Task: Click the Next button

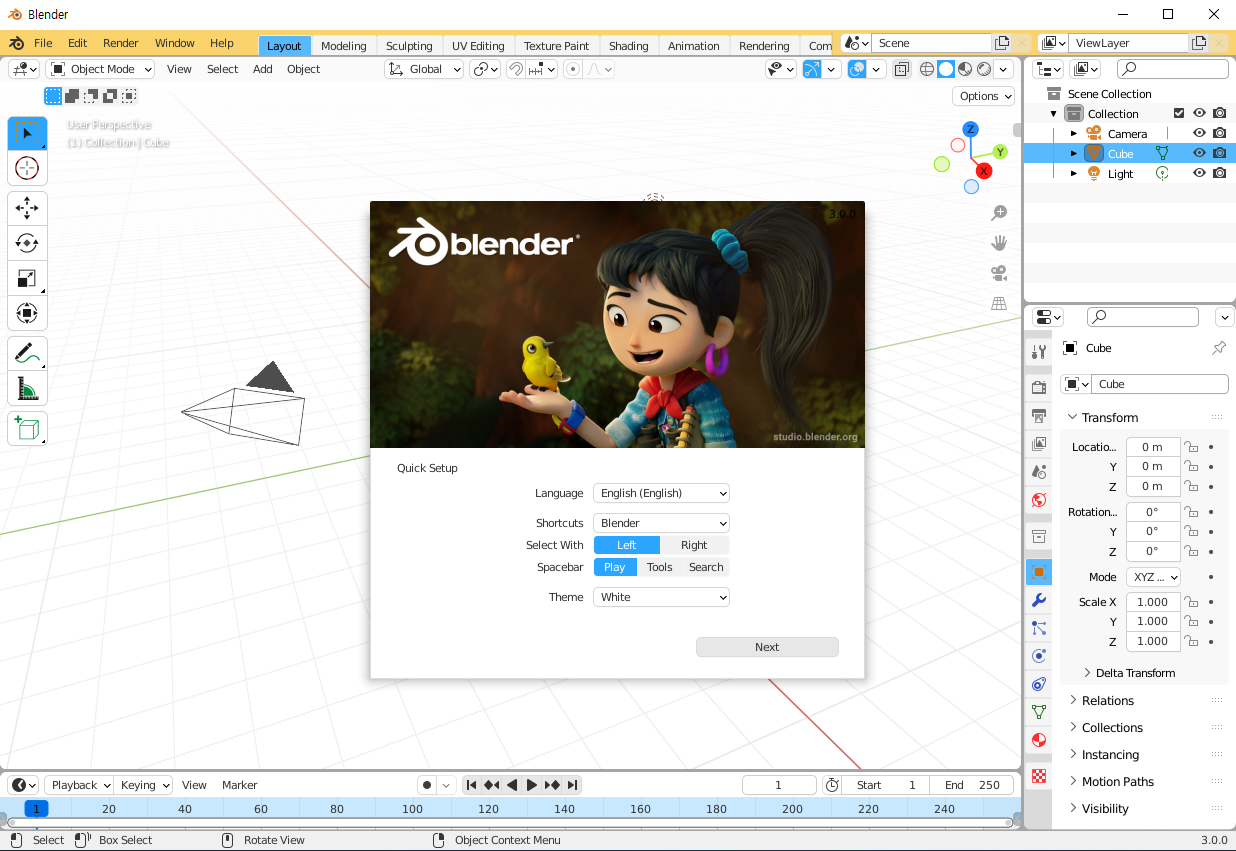Action: [x=767, y=647]
